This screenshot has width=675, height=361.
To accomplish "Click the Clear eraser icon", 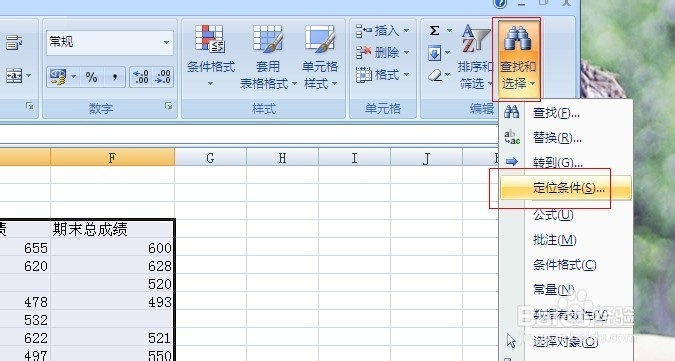I will point(435,76).
